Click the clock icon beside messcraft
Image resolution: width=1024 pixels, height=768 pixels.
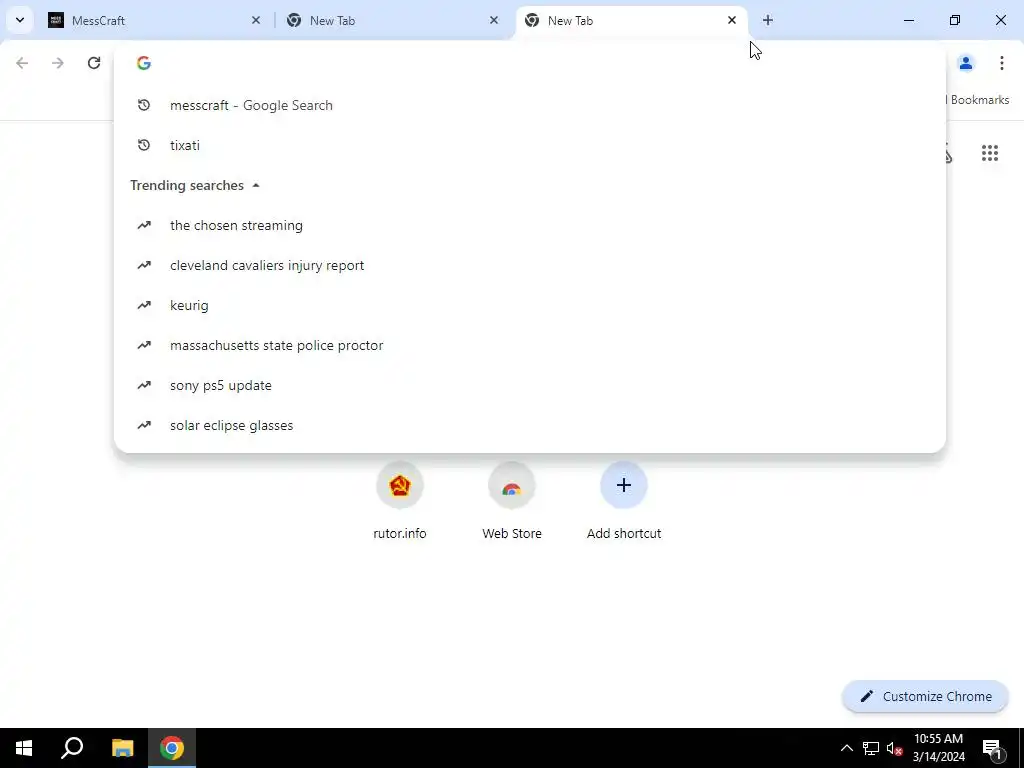[x=144, y=105]
